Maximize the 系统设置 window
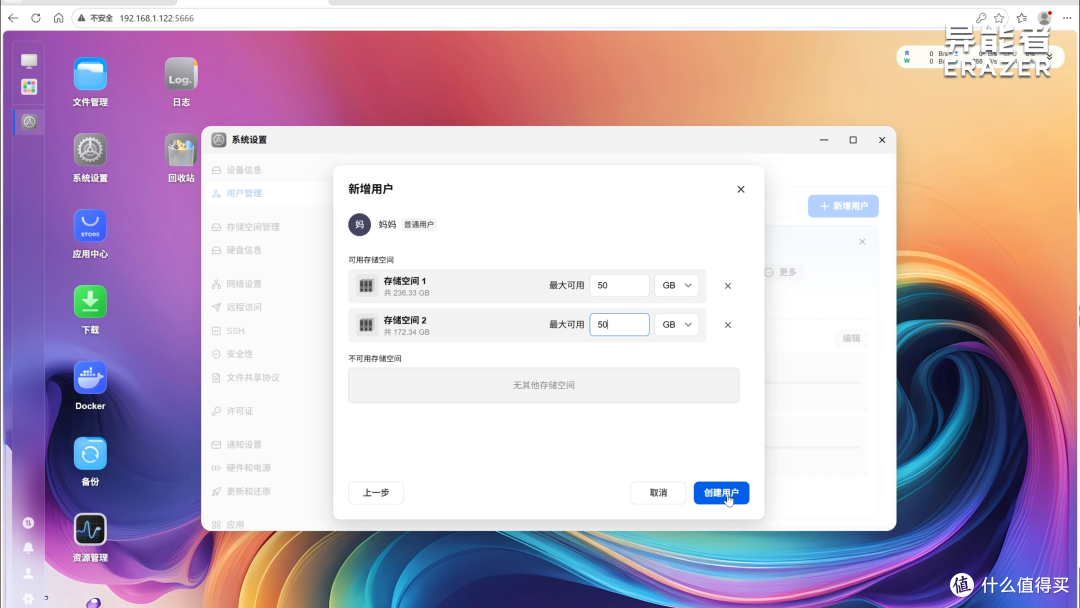The height and width of the screenshot is (608, 1080). pyautogui.click(x=853, y=140)
